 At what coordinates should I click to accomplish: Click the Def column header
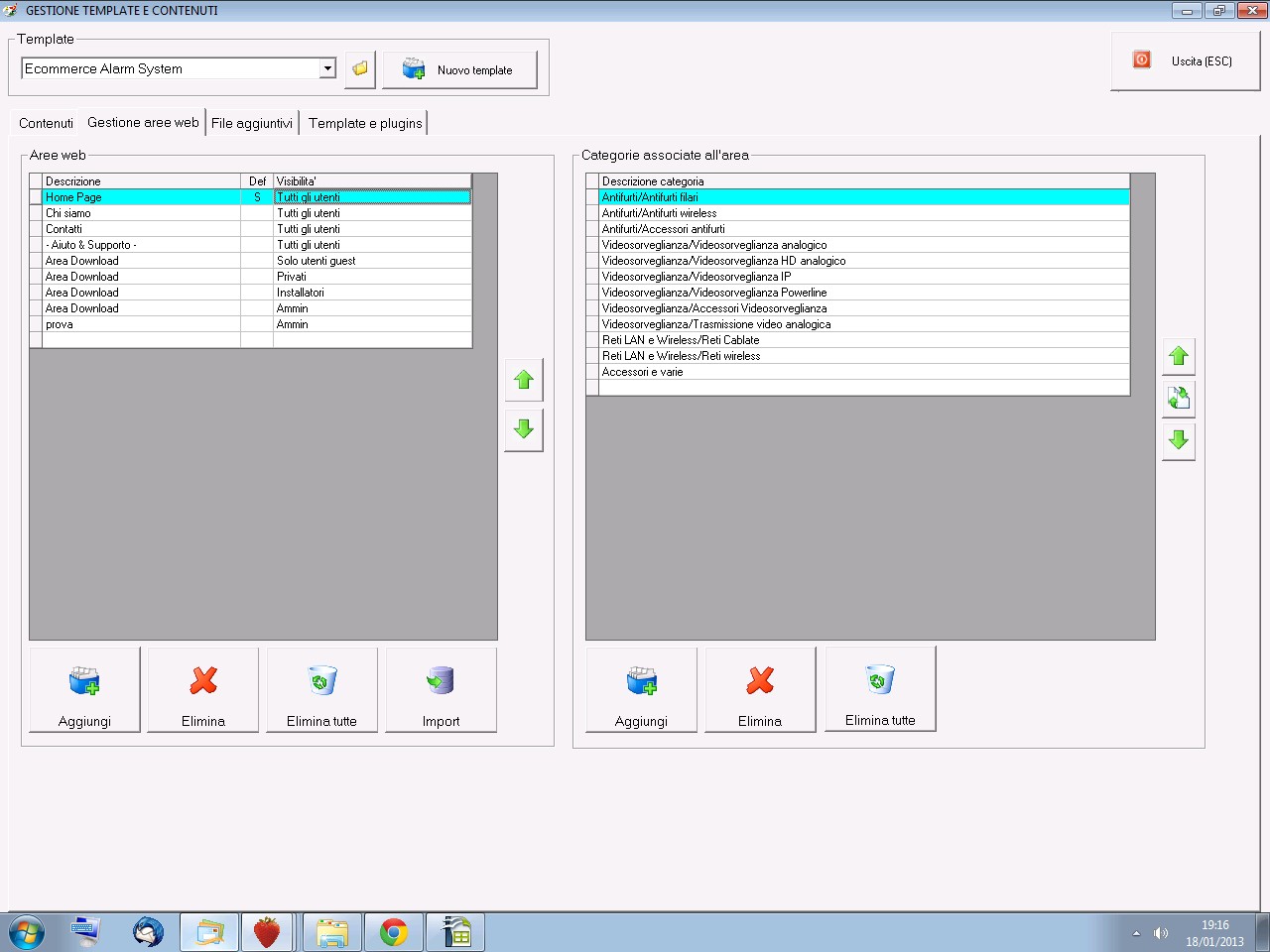tap(257, 181)
